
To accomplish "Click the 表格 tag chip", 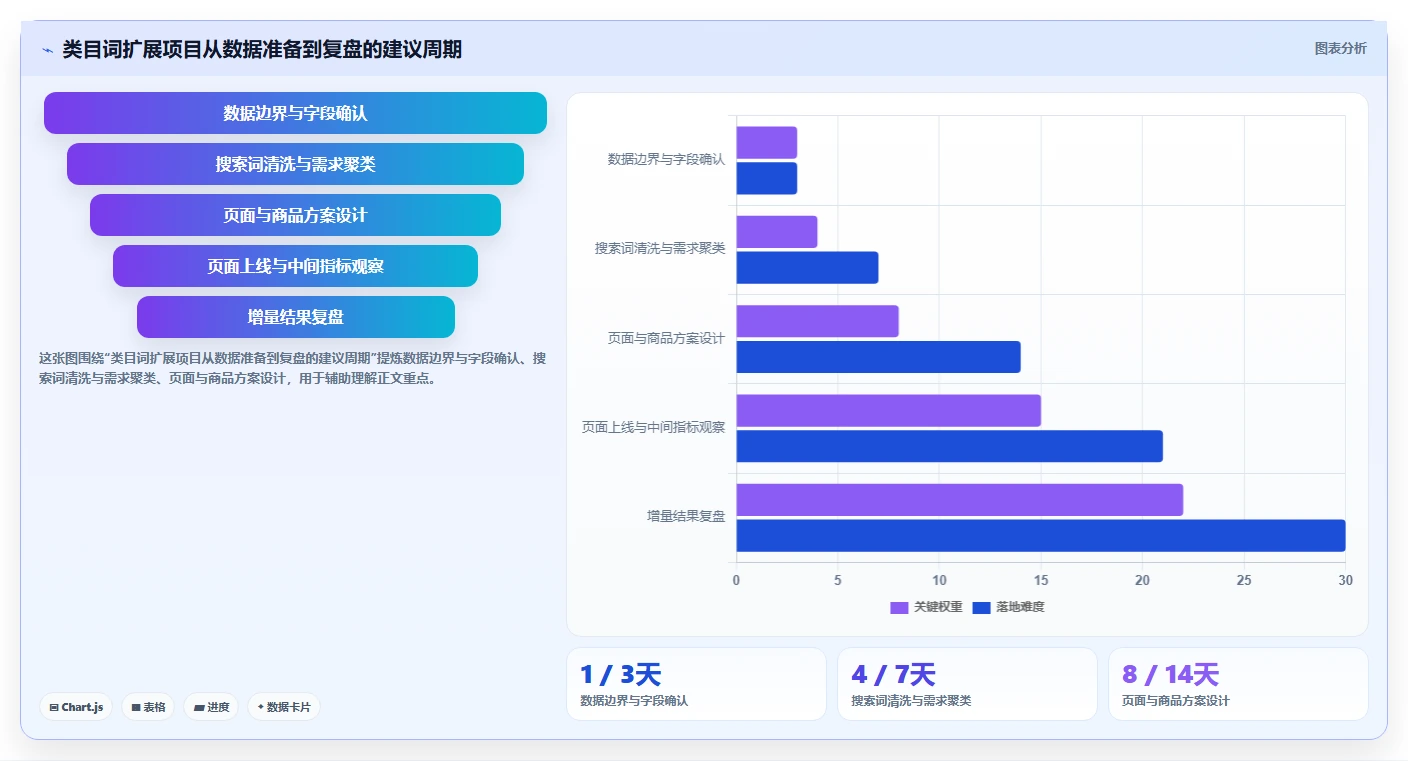I will pos(148,707).
